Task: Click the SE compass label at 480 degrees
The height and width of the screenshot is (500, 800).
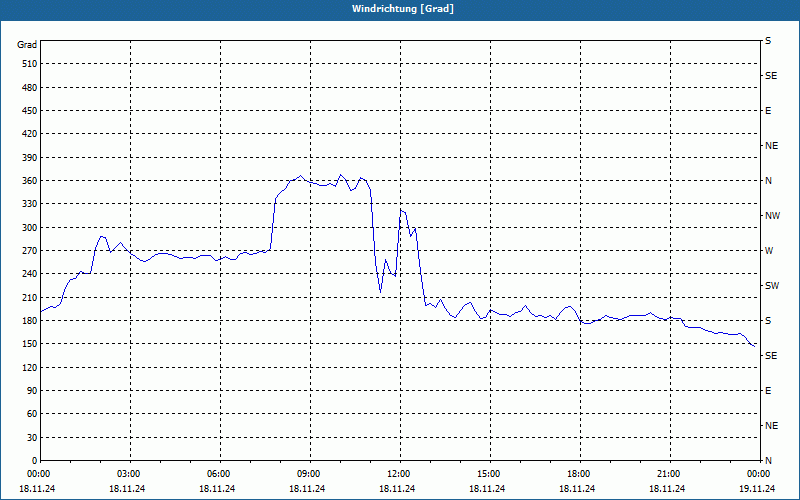Action: (x=771, y=76)
